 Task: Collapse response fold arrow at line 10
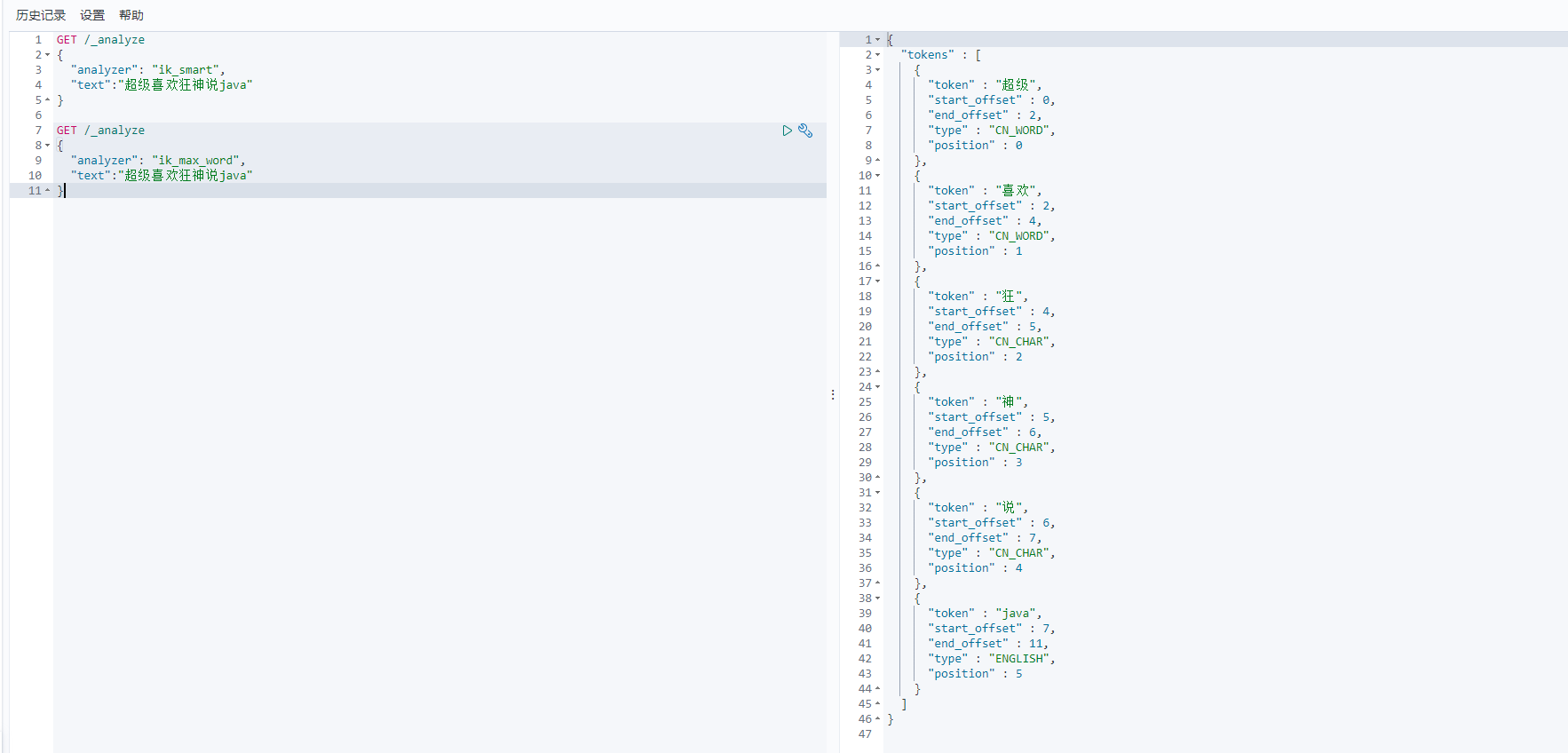[x=878, y=176]
